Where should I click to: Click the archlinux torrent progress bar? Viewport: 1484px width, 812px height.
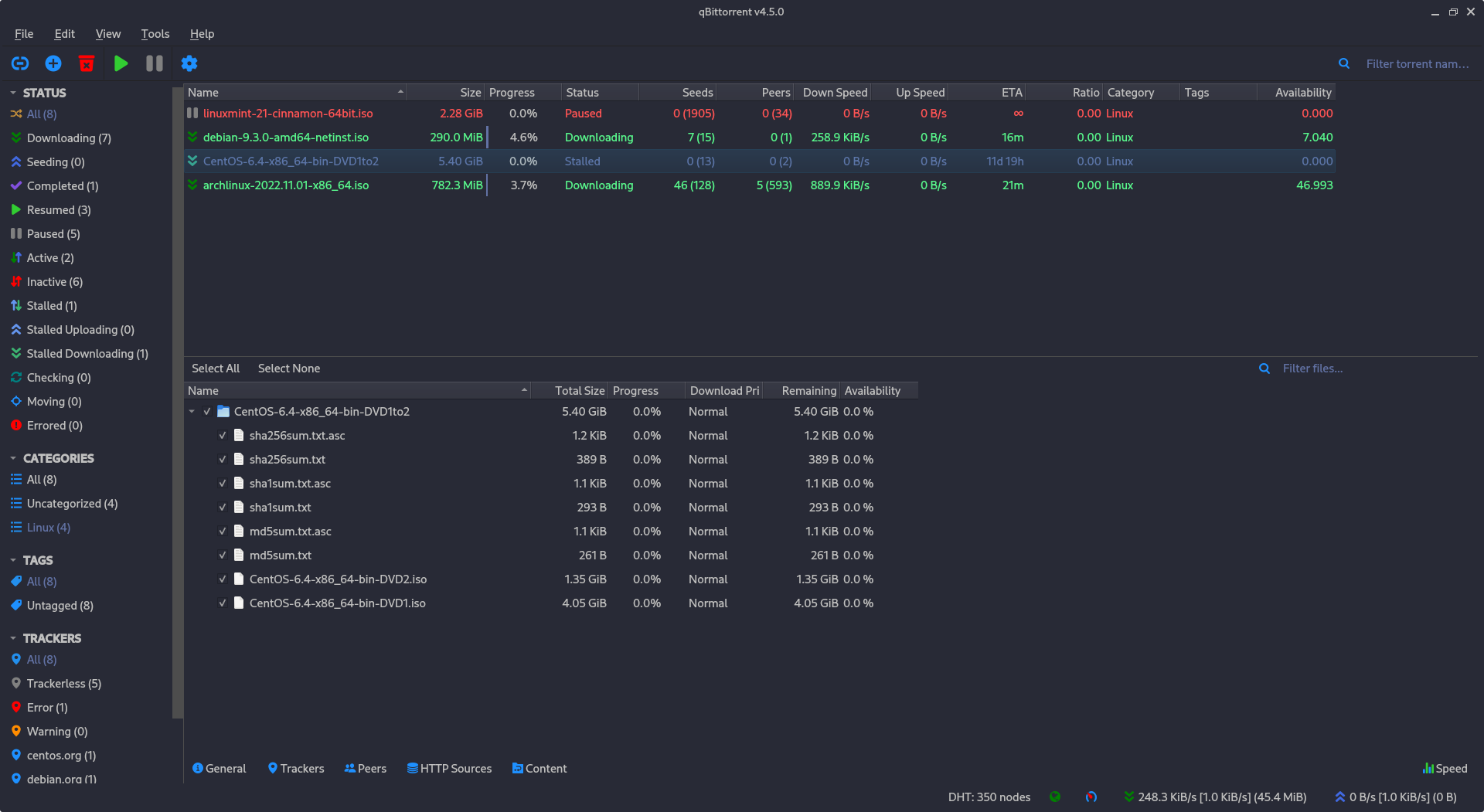tap(523, 185)
